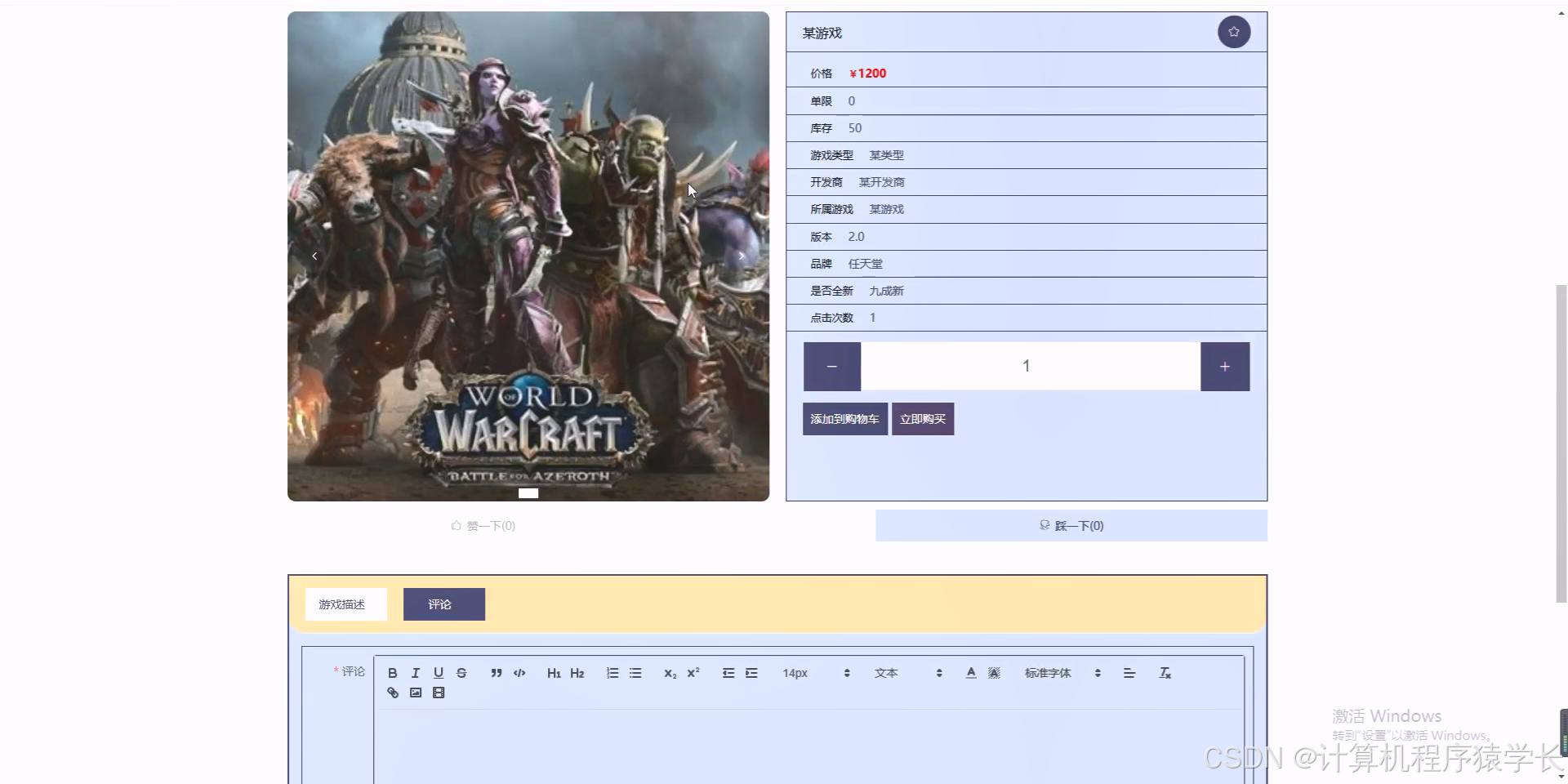Like the game with 赞一下(0)

[483, 526]
